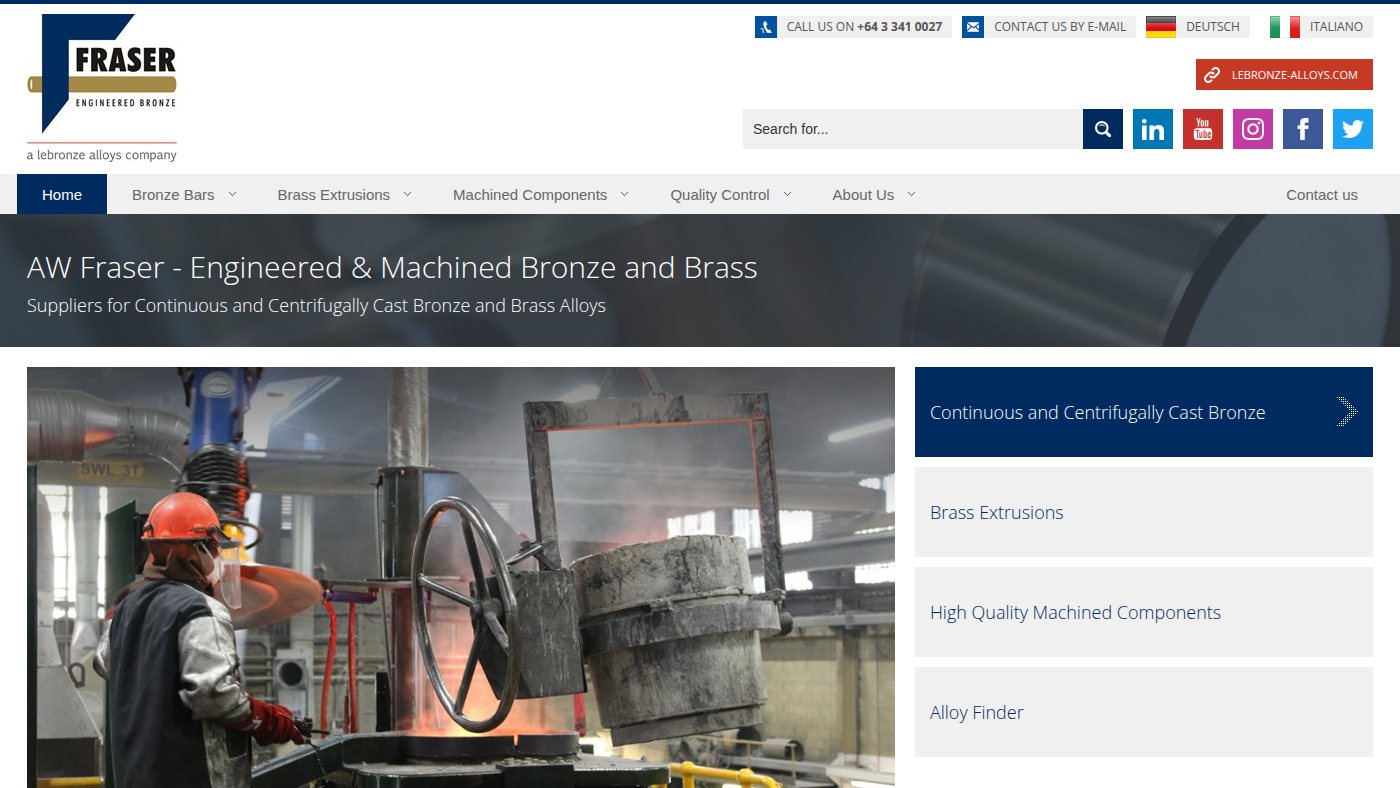Viewport: 1400px width, 788px height.
Task: Click the 'a lebronze alloys company' tagline
Action: tap(102, 155)
